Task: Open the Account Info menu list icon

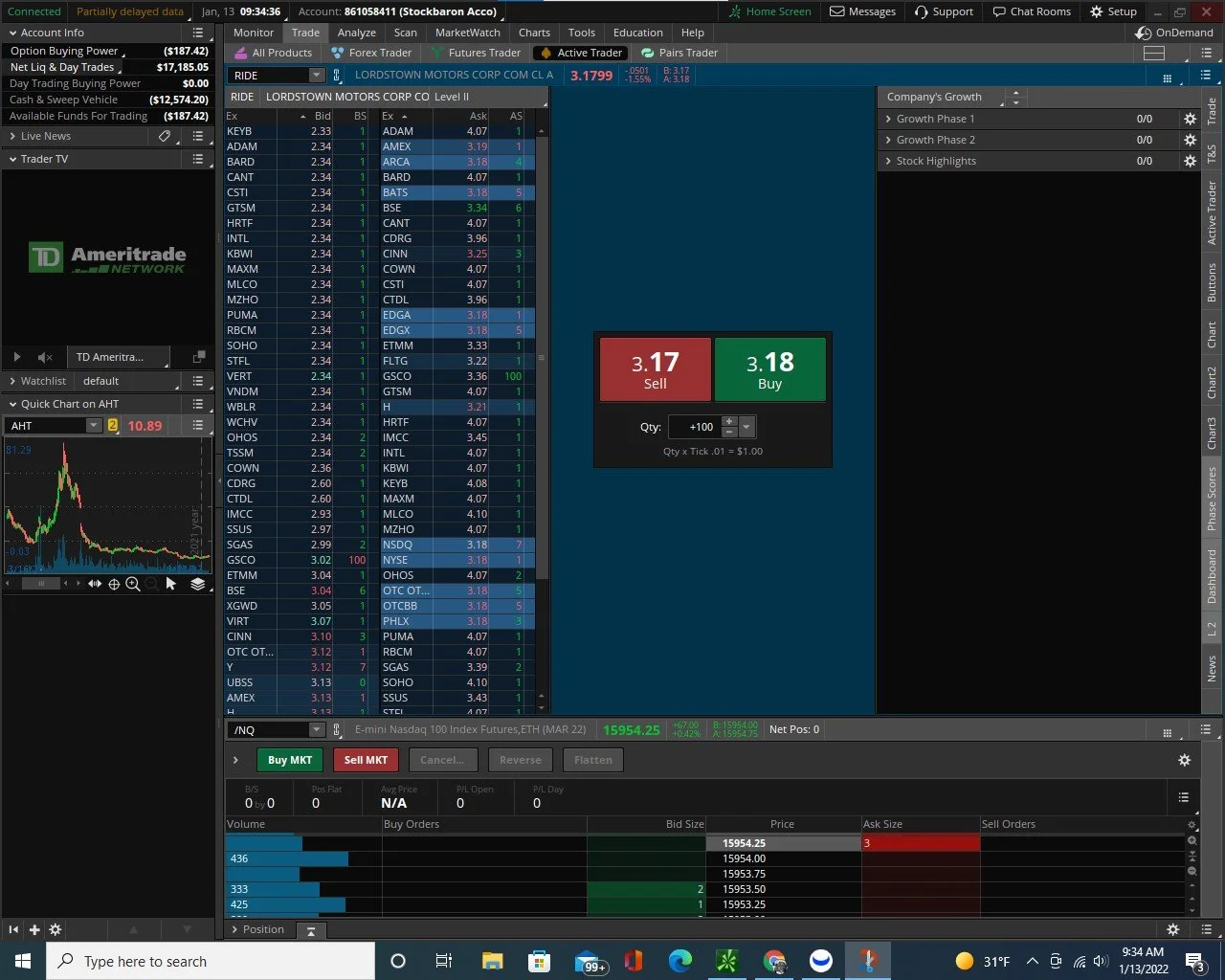Action: click(198, 33)
